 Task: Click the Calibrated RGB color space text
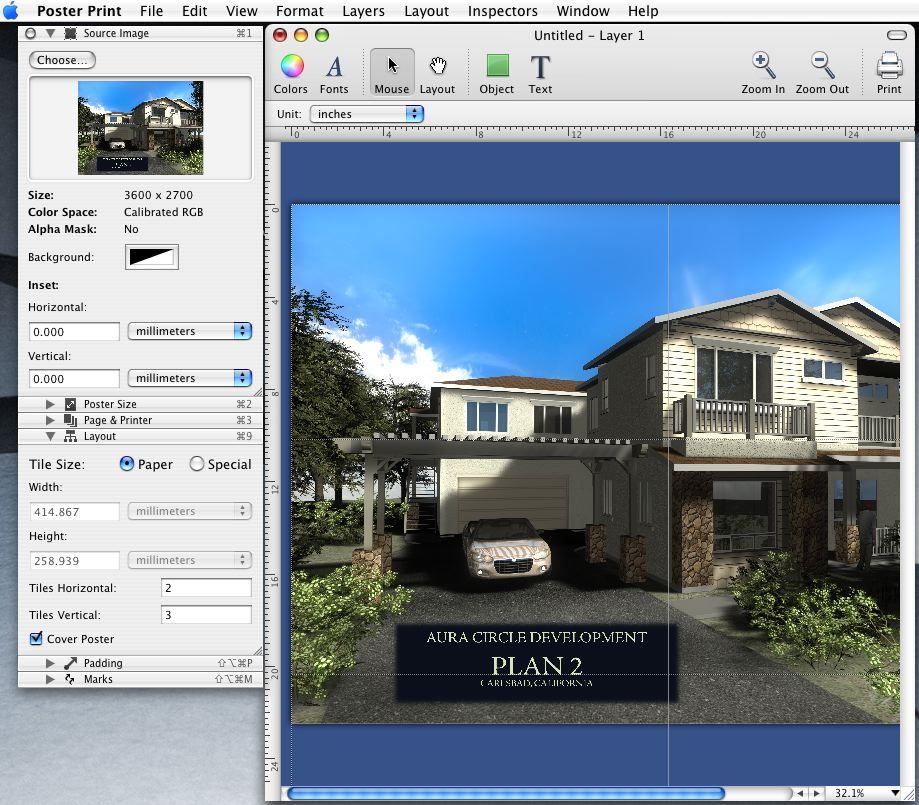point(164,212)
